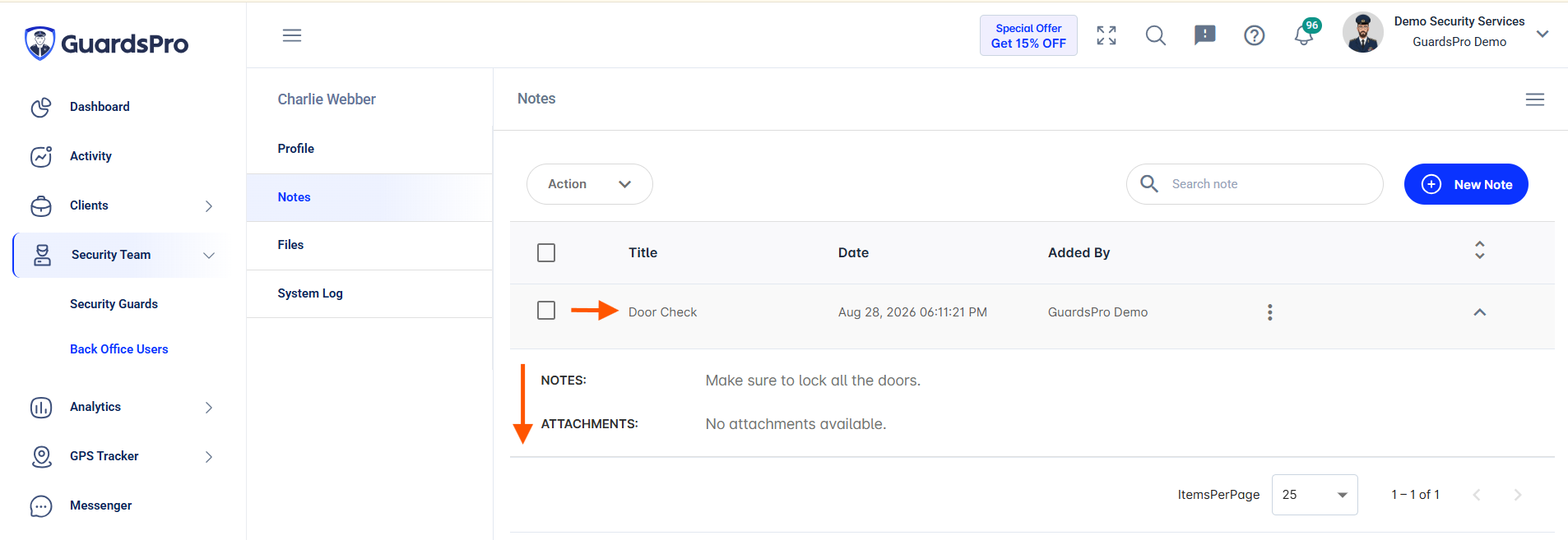The image size is (1568, 540).
Task: Click Demo Security Services account name
Action: (x=1459, y=21)
